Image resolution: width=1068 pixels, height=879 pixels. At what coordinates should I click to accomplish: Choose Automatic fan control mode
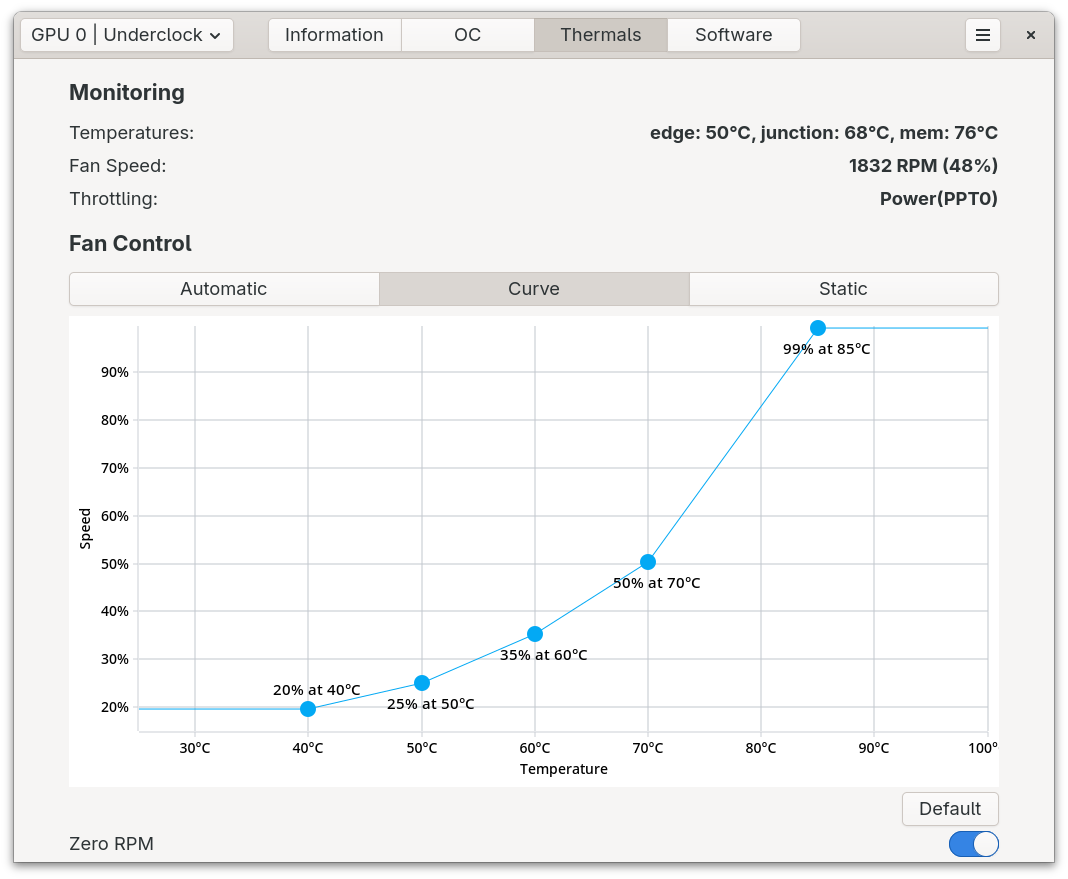point(224,289)
